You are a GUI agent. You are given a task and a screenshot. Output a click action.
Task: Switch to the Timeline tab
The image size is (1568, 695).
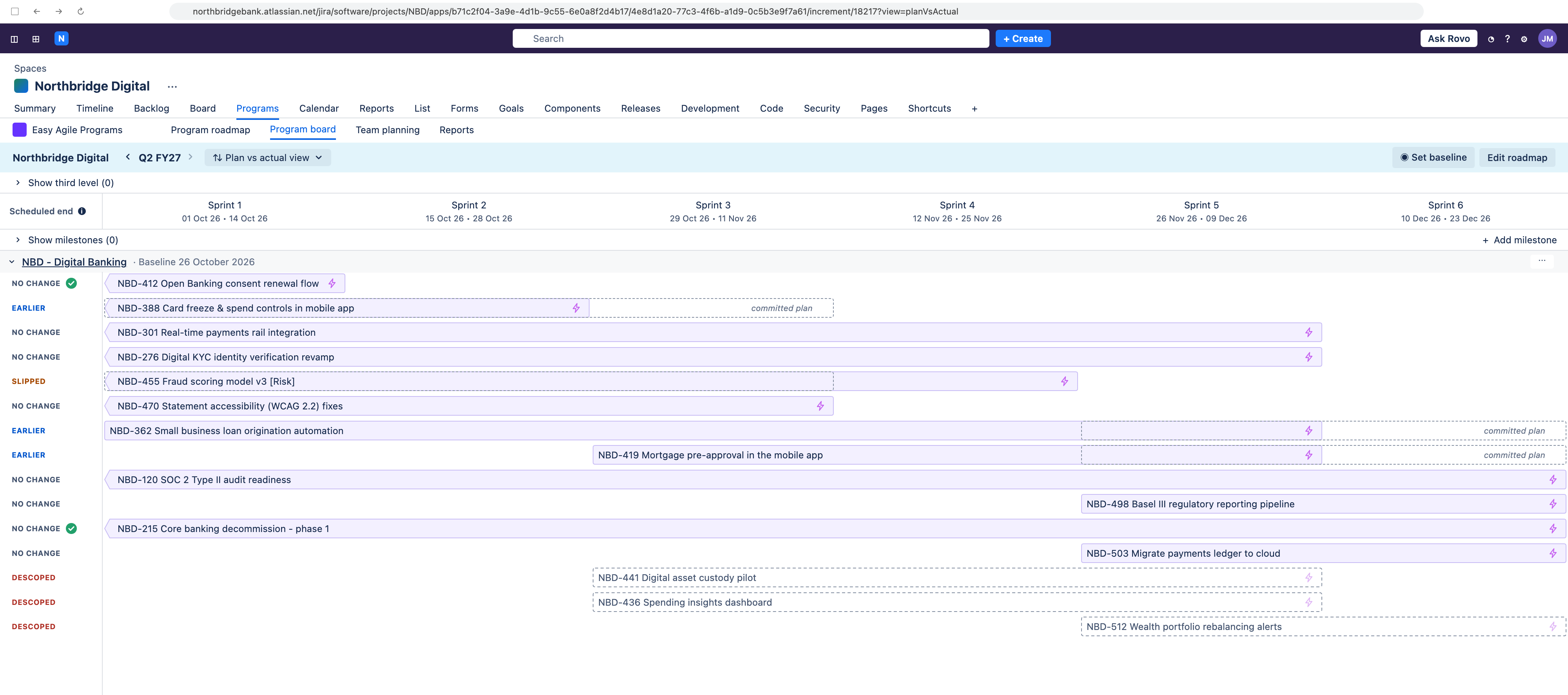coord(94,109)
